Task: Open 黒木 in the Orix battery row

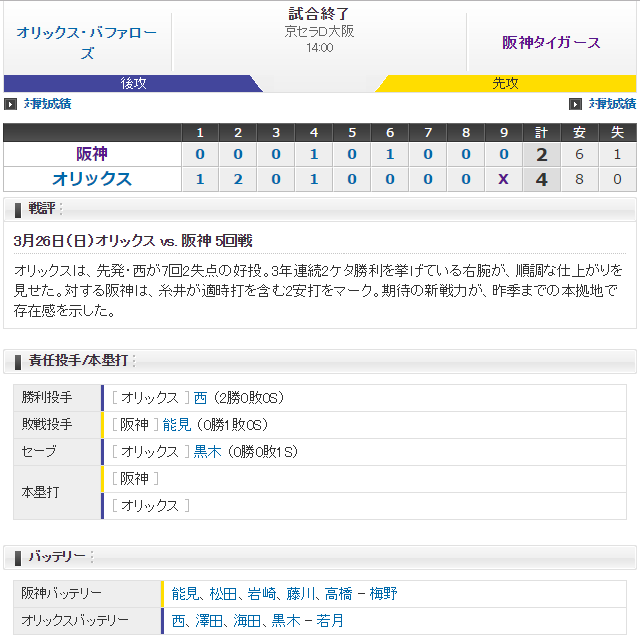Action: [286, 621]
